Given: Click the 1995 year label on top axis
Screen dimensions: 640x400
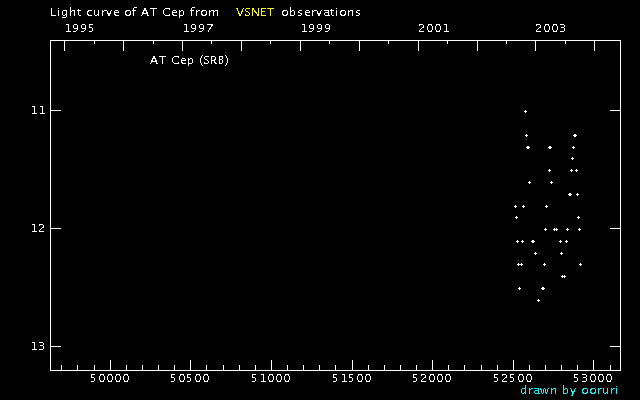Looking at the screenshot, I should (80, 28).
